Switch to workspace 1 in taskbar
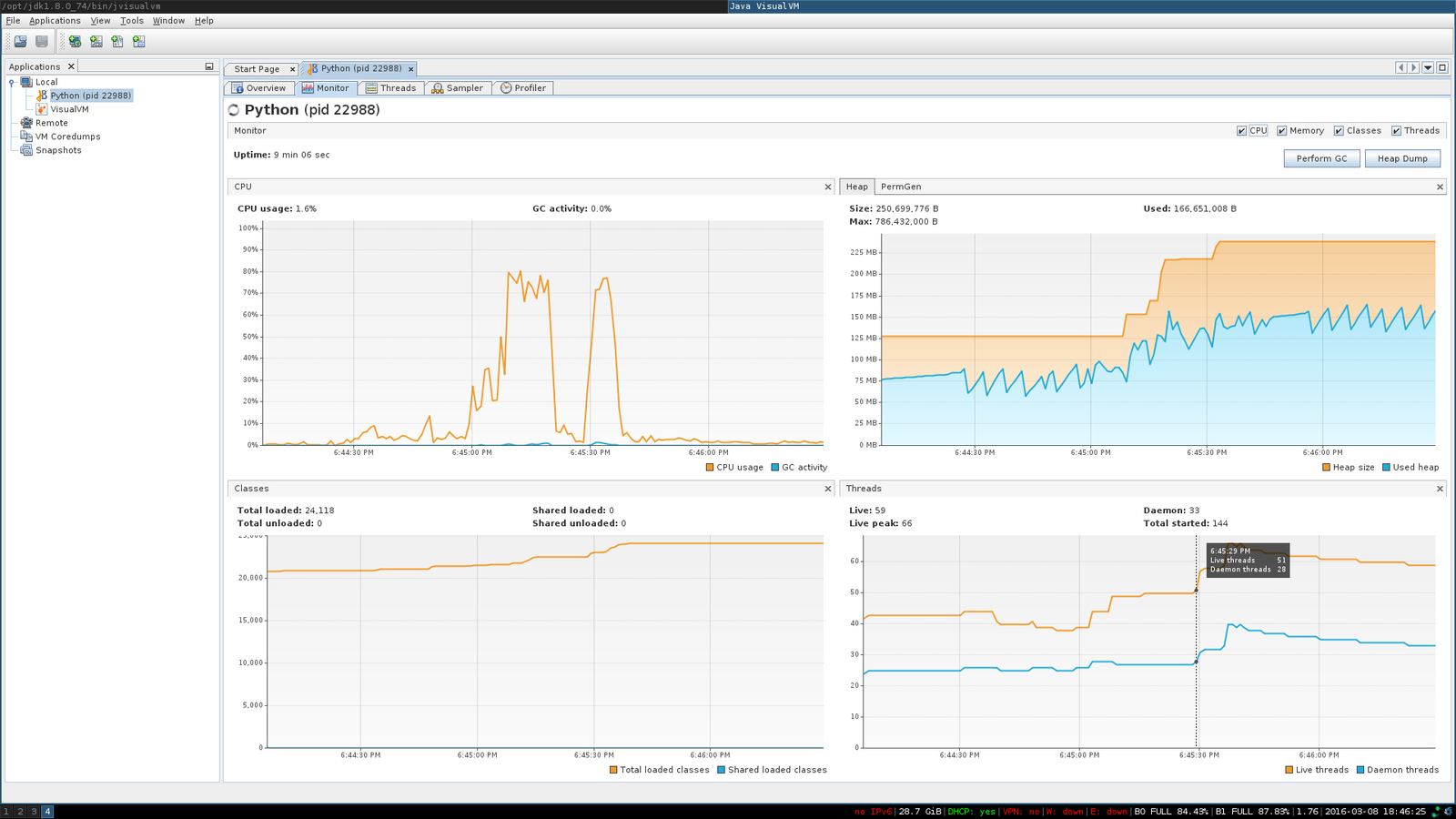Image resolution: width=1456 pixels, height=819 pixels. [x=6, y=812]
